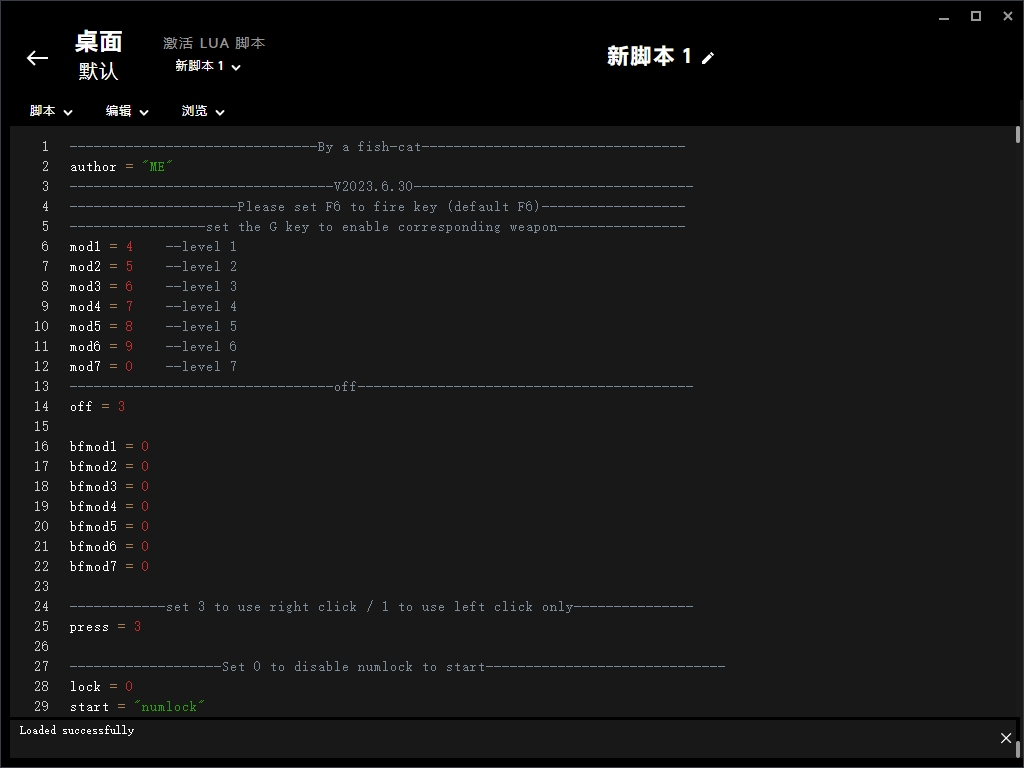1024x768 pixels.
Task: Click the pencil icon to rename 新脚本 1
Action: point(708,58)
